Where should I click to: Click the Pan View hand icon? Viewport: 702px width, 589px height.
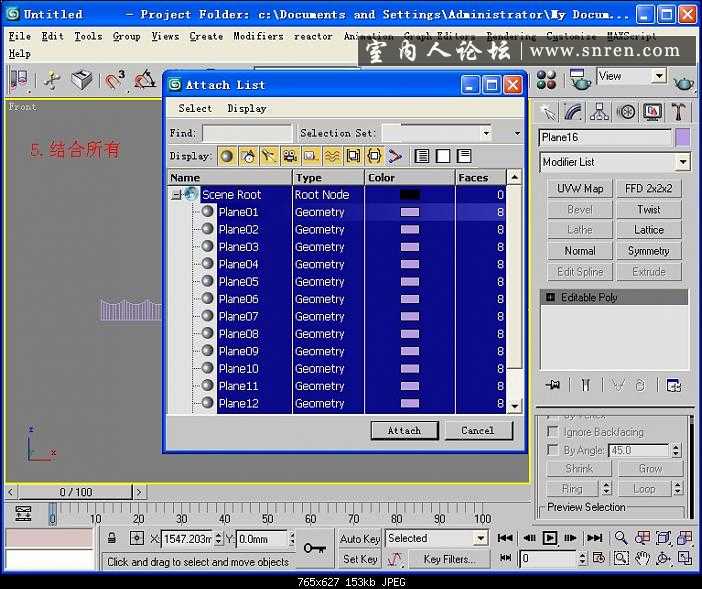tap(642, 558)
